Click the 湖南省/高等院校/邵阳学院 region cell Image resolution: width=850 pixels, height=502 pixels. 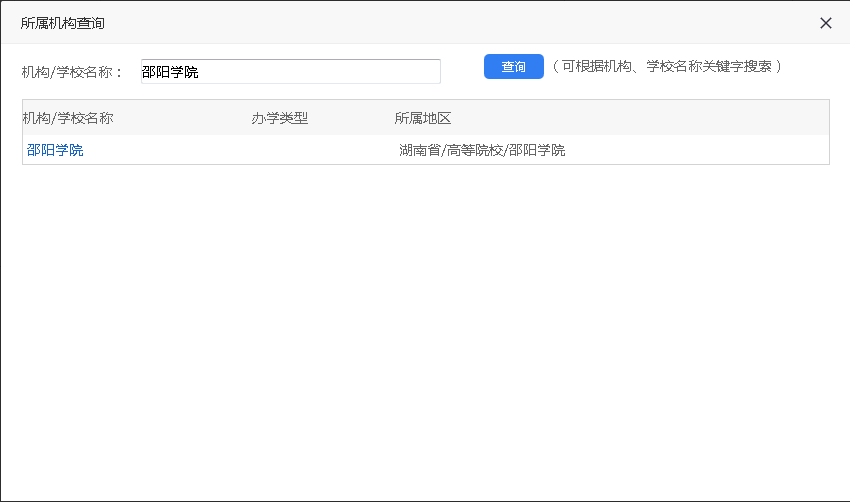482,150
